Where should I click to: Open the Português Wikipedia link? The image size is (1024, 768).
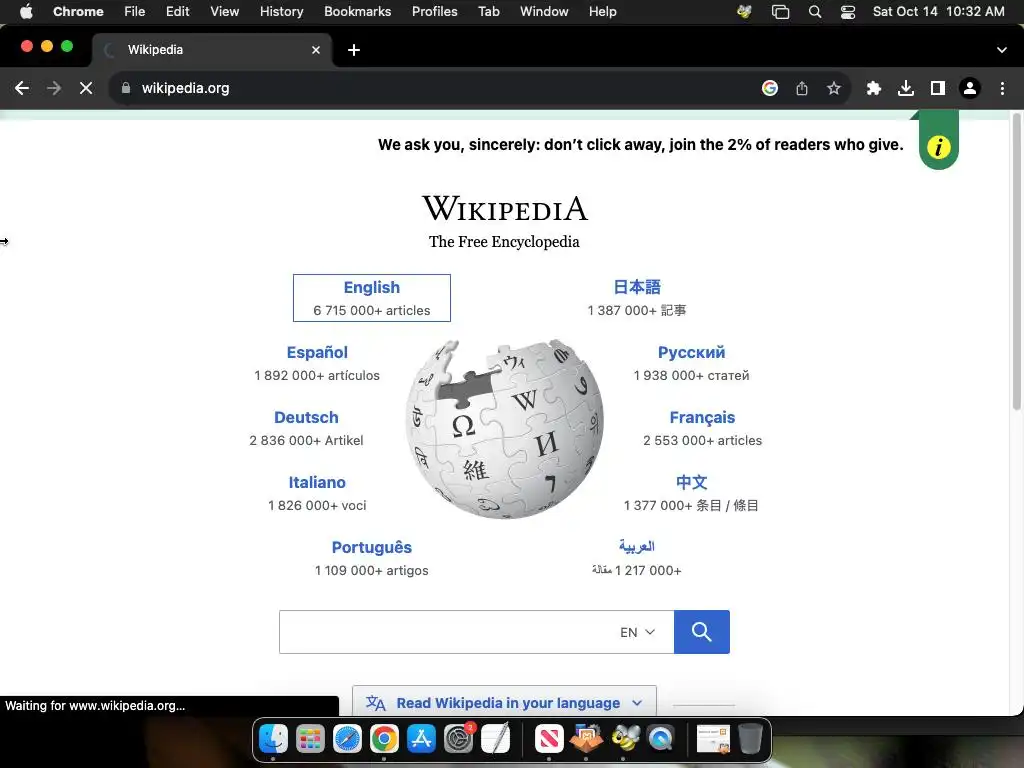click(x=372, y=547)
